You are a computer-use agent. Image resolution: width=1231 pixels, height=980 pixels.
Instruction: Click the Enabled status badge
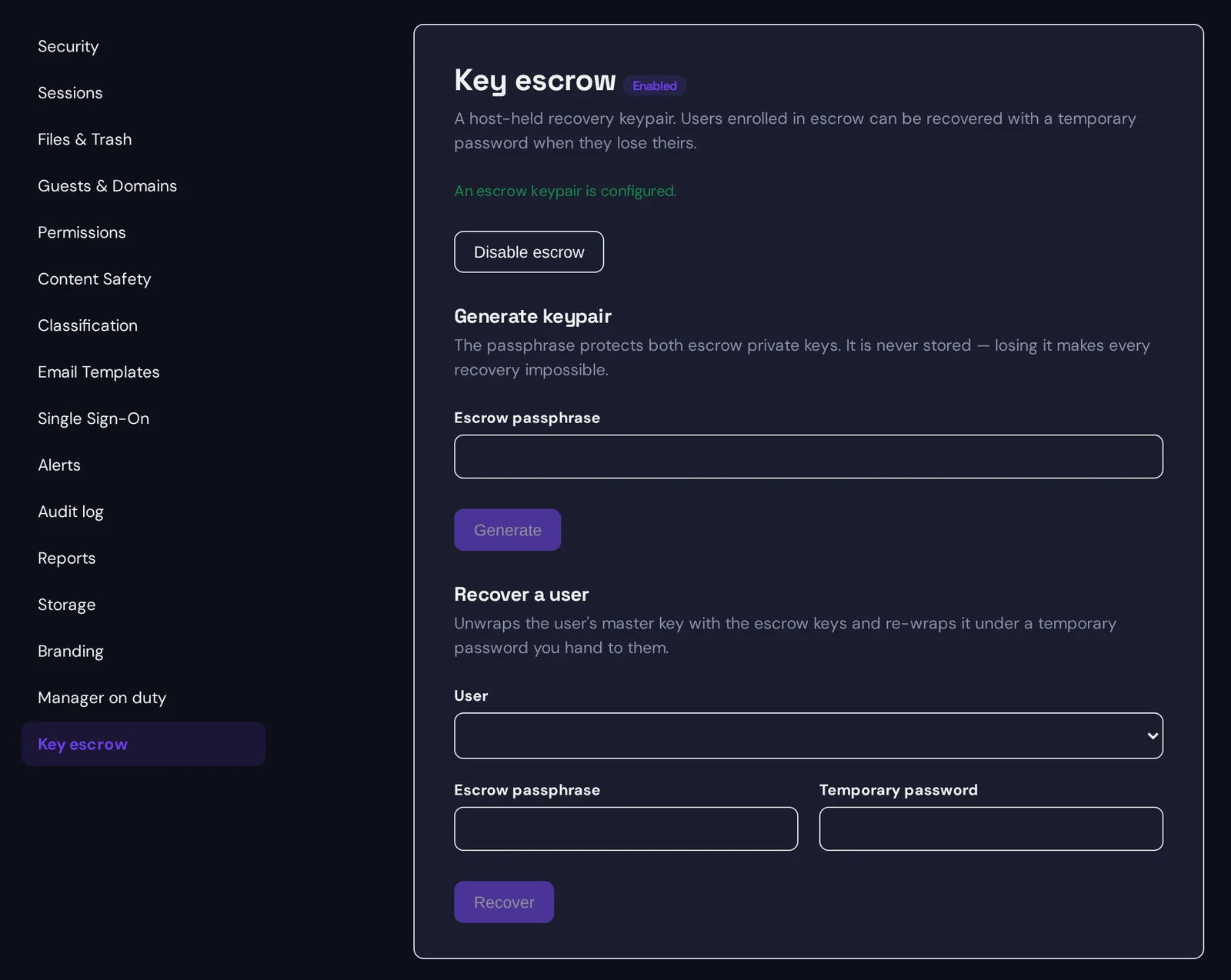[x=655, y=85]
